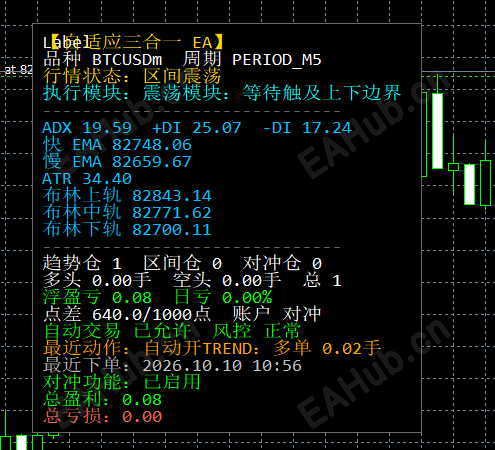This screenshot has width=495, height=450.
Task: Select the 点差 640.0/1000点 text
Action: [x=127, y=314]
